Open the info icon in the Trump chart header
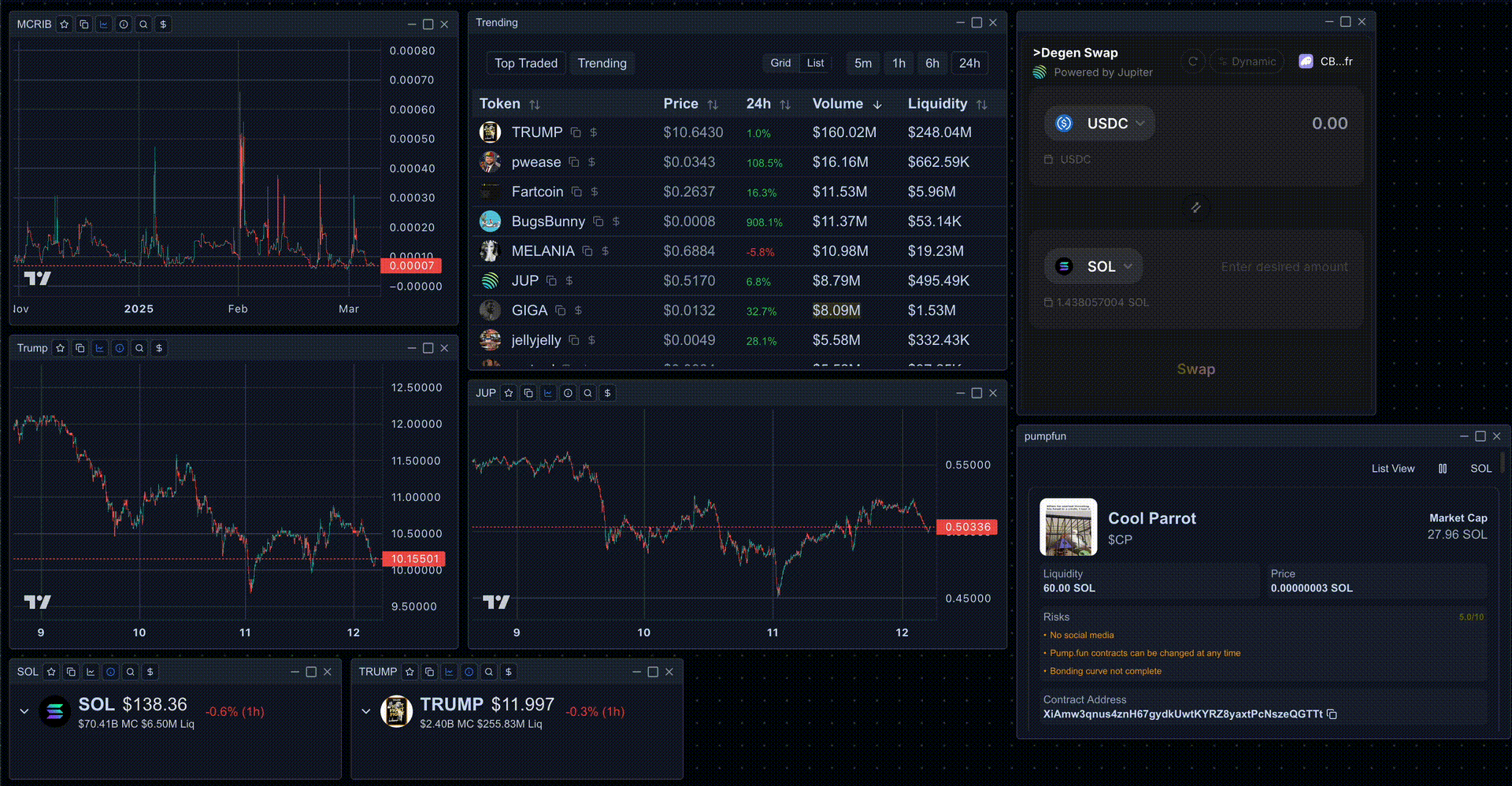Viewport: 1512px width, 786px height. 120,348
